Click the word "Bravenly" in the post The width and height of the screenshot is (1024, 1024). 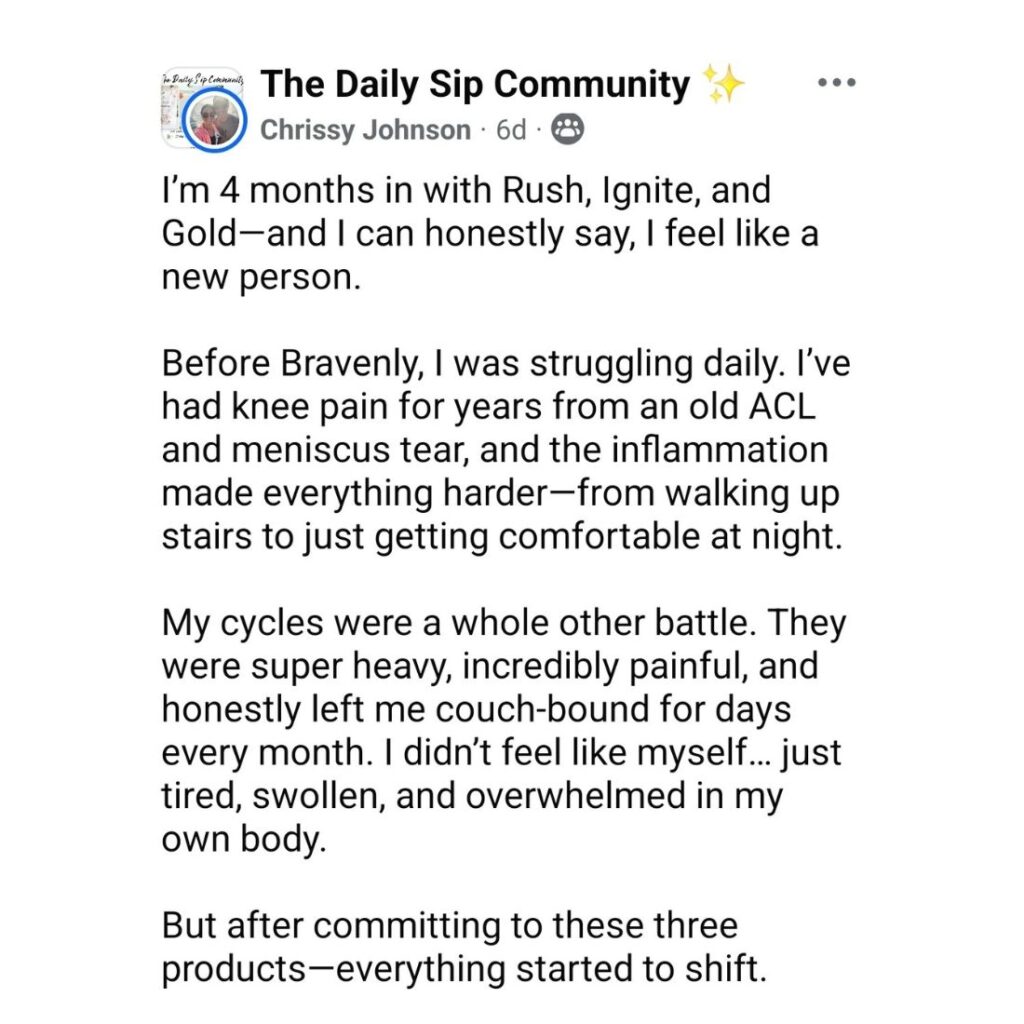click(351, 364)
